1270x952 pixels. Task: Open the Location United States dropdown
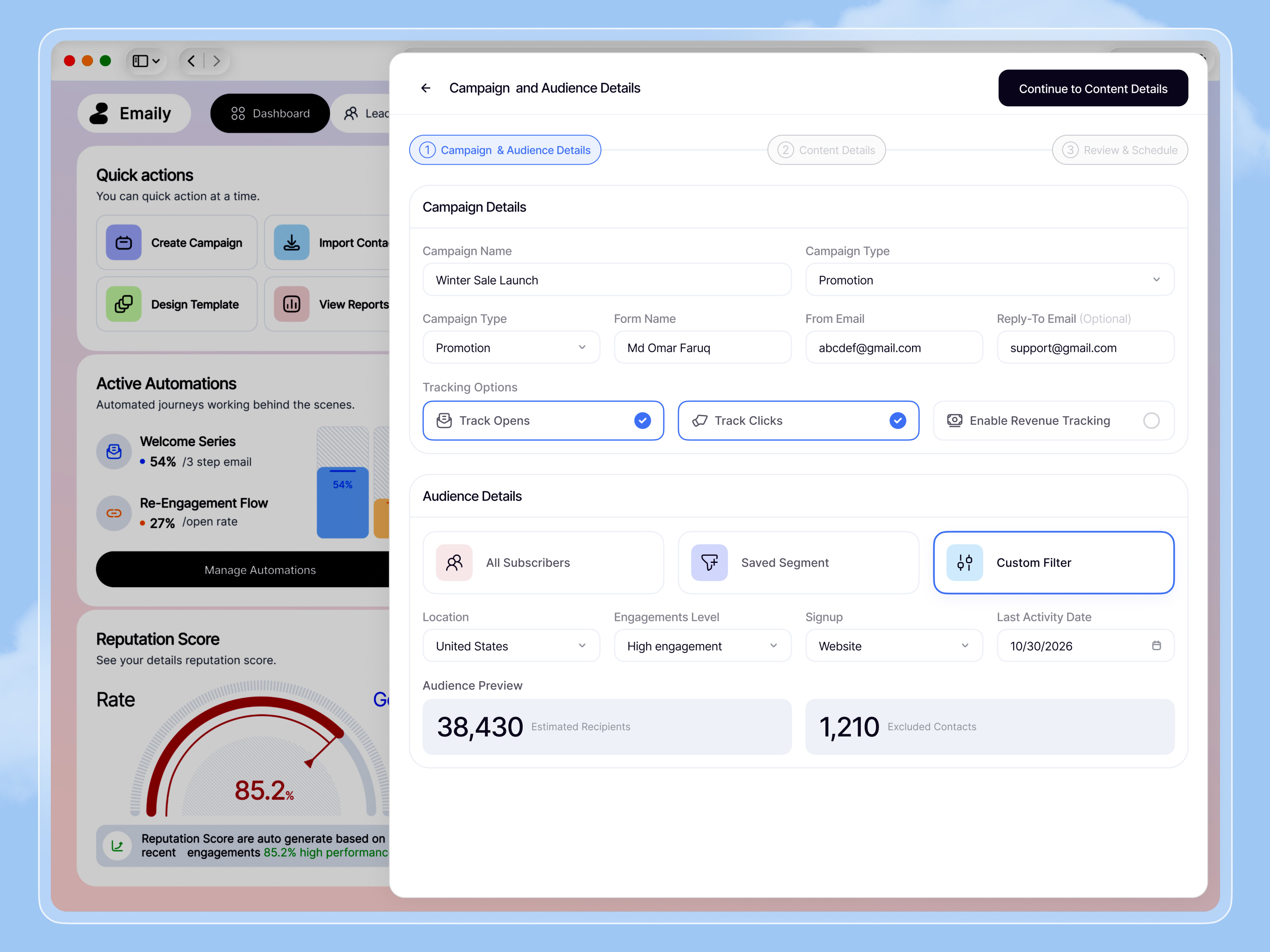coord(511,645)
